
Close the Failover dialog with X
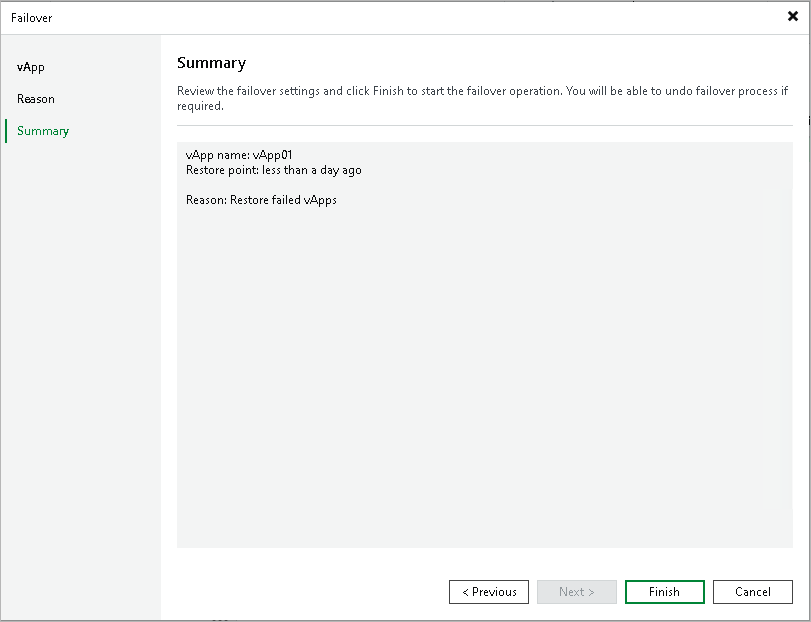pos(792,17)
